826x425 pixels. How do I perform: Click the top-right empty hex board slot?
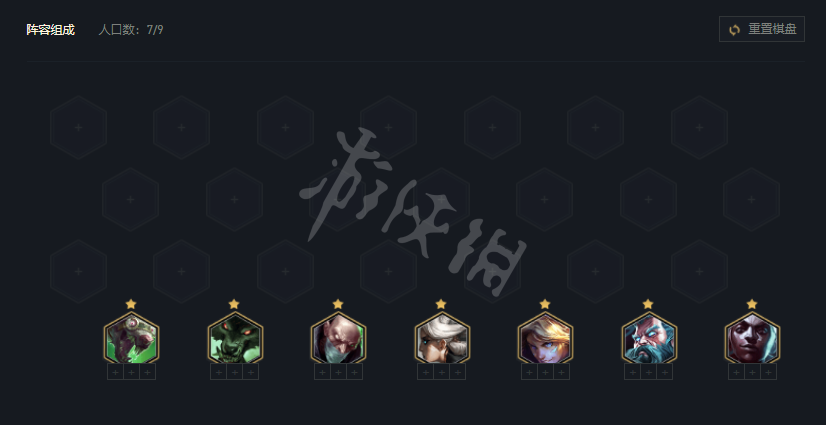[700, 127]
